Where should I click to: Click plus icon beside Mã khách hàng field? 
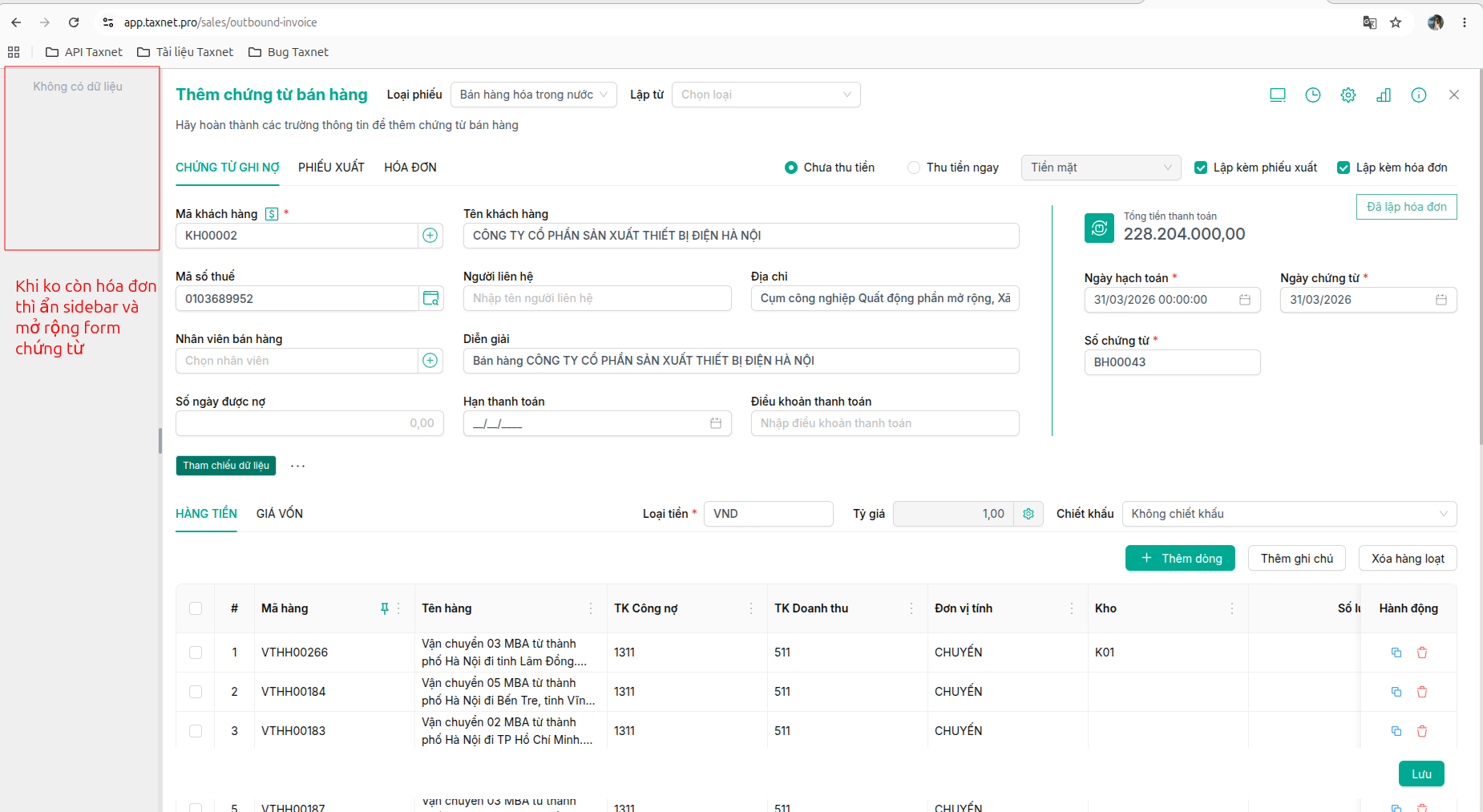pos(430,236)
